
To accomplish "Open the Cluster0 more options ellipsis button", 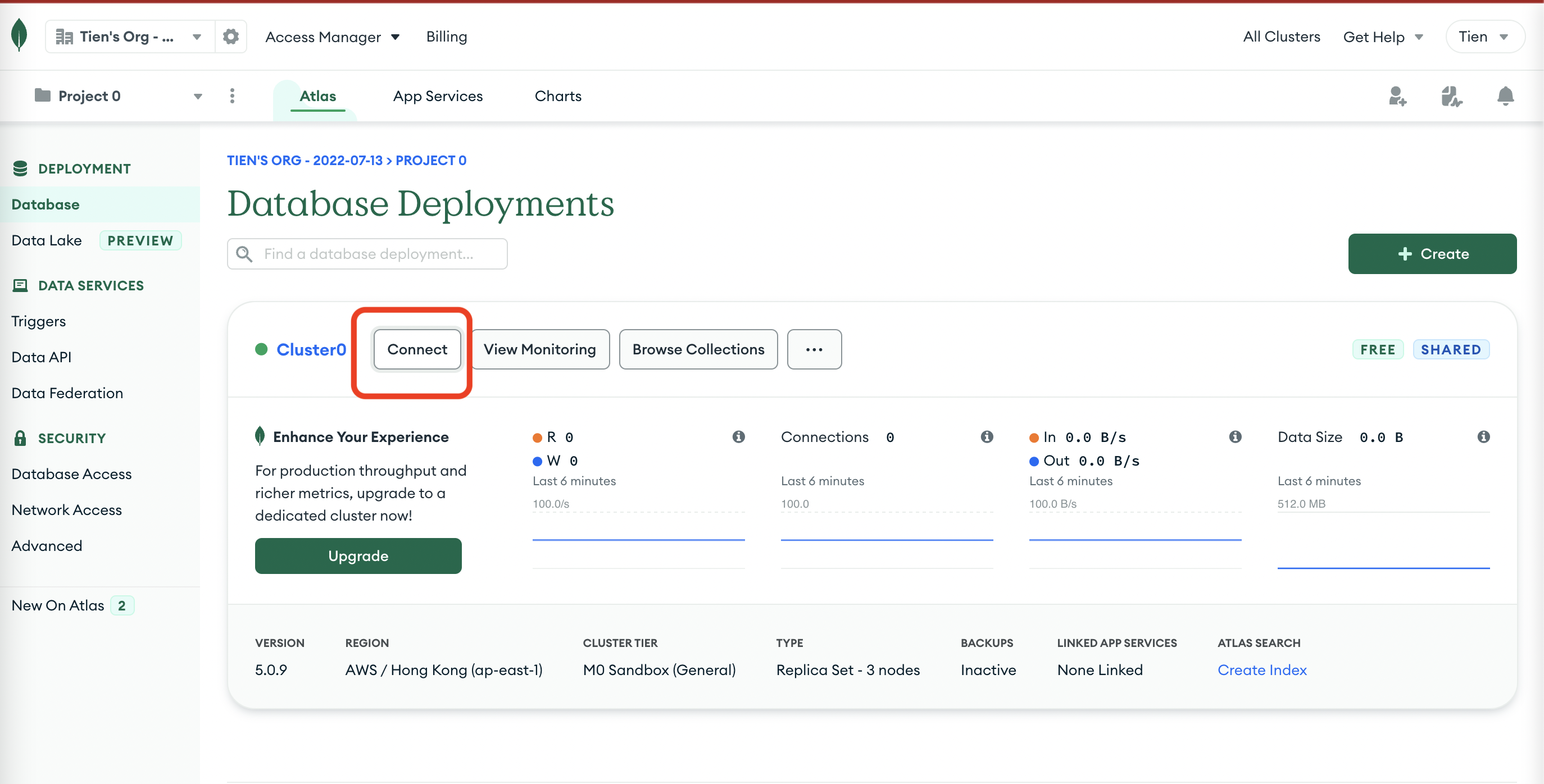I will tap(814, 349).
